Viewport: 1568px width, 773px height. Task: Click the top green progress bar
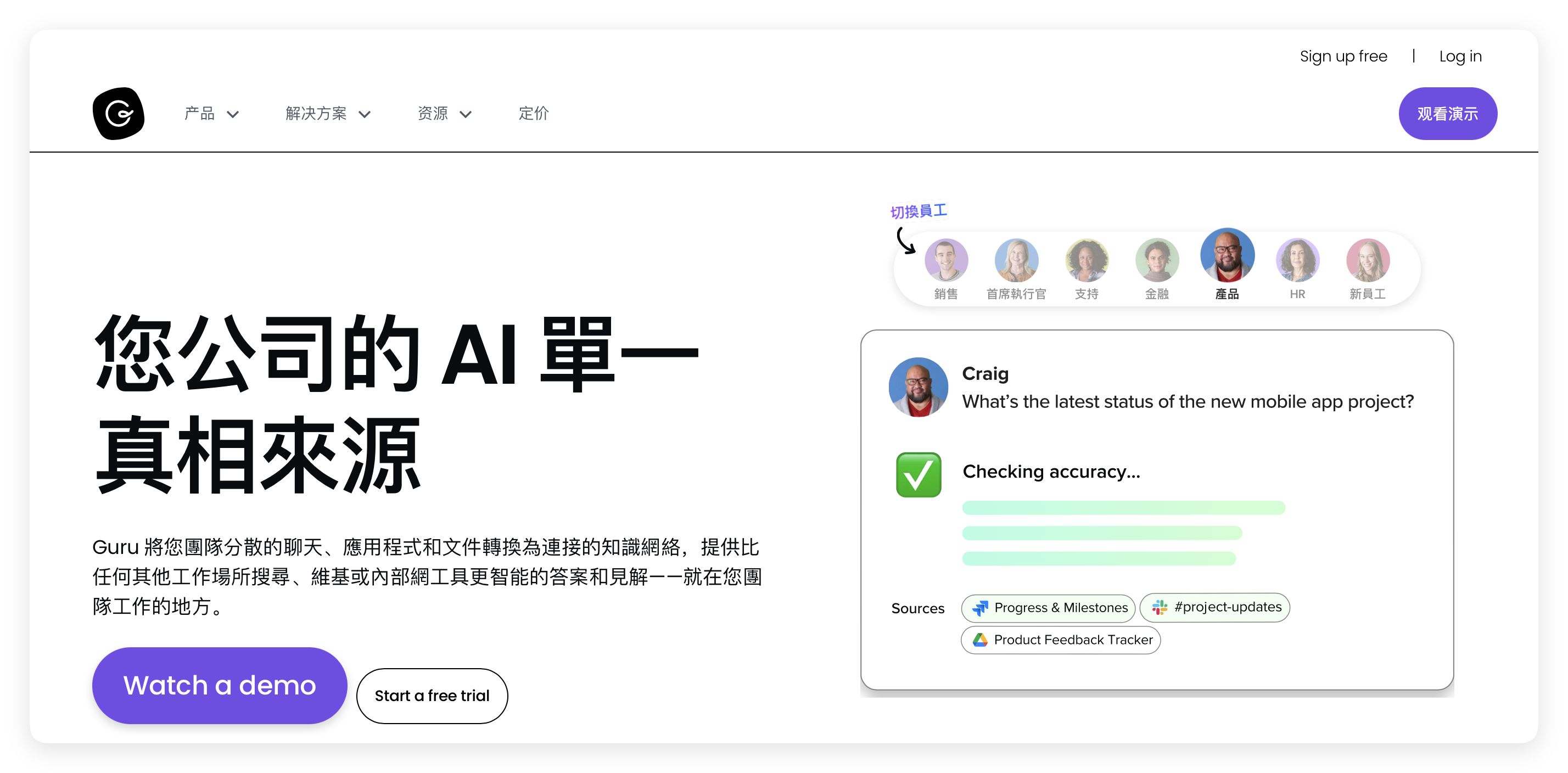(1123, 508)
